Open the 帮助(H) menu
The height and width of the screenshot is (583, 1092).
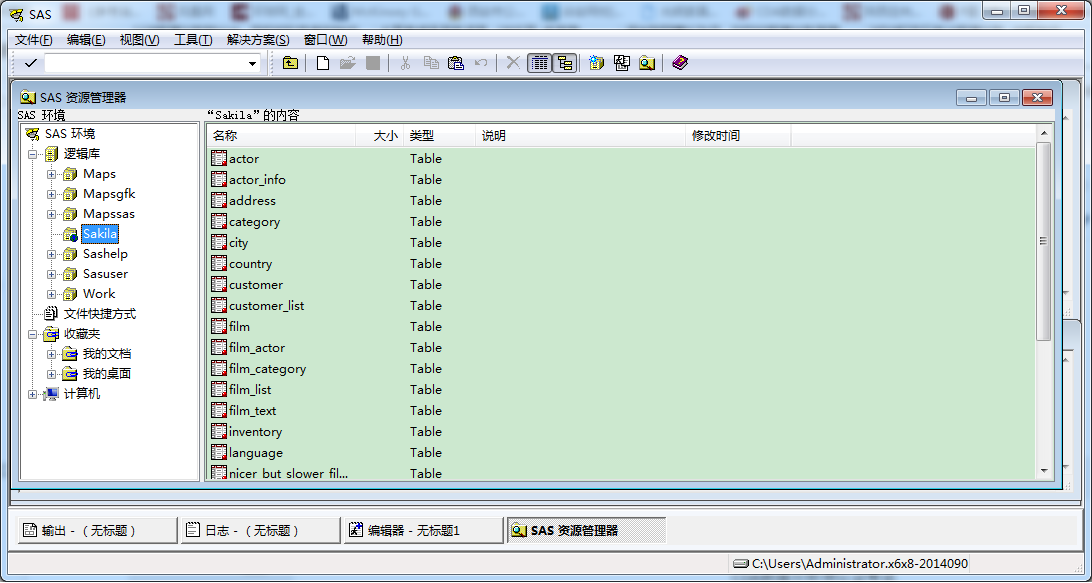pos(382,40)
